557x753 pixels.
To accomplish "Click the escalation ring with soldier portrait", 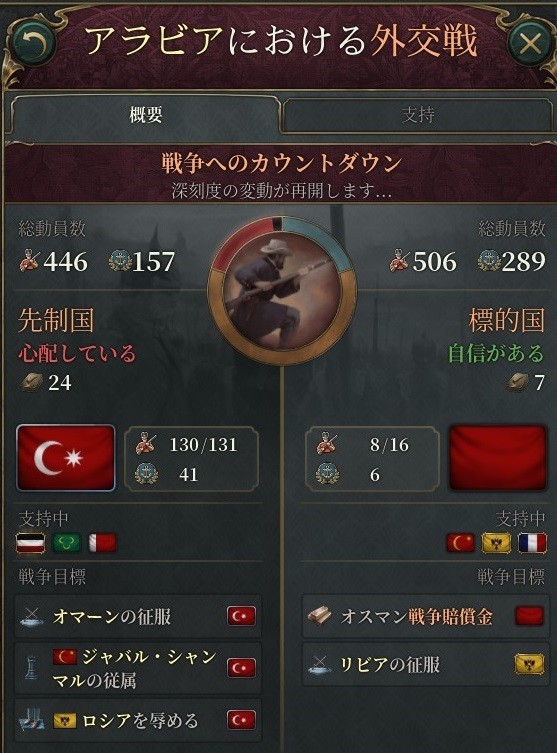I will 282,291.
